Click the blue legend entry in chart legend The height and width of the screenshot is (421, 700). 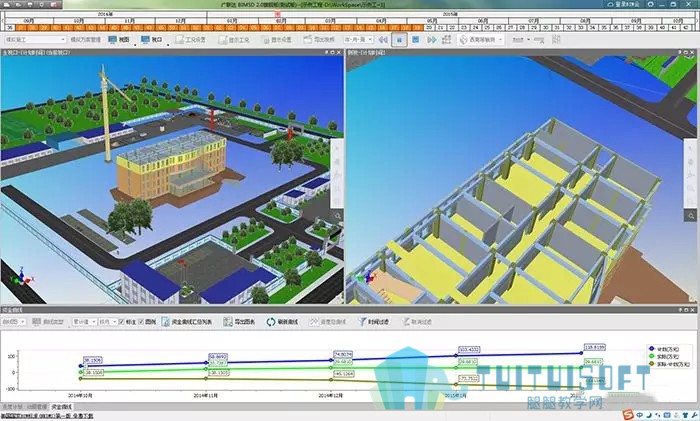coord(665,349)
